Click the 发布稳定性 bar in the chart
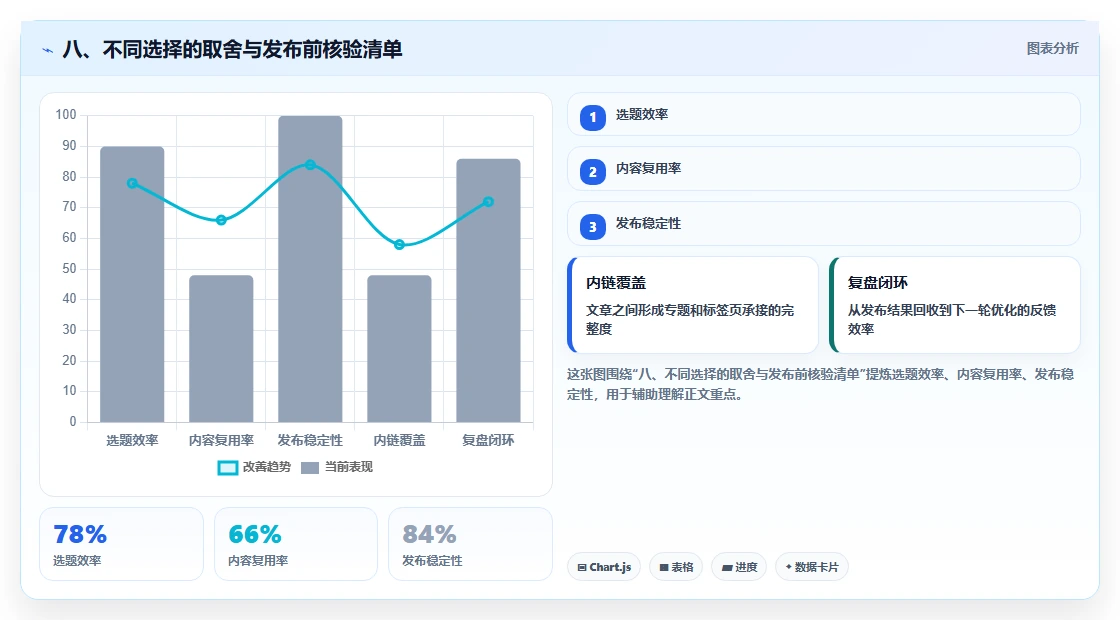 point(310,269)
